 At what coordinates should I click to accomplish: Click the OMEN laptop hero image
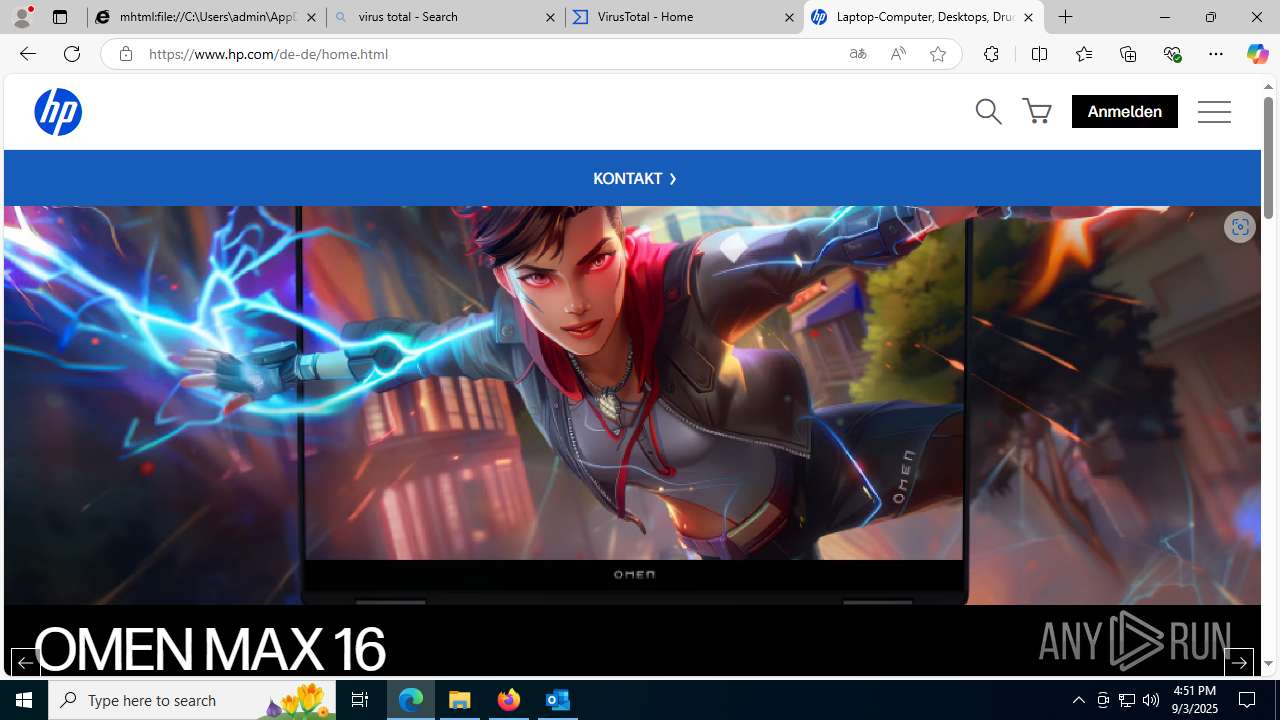632,405
